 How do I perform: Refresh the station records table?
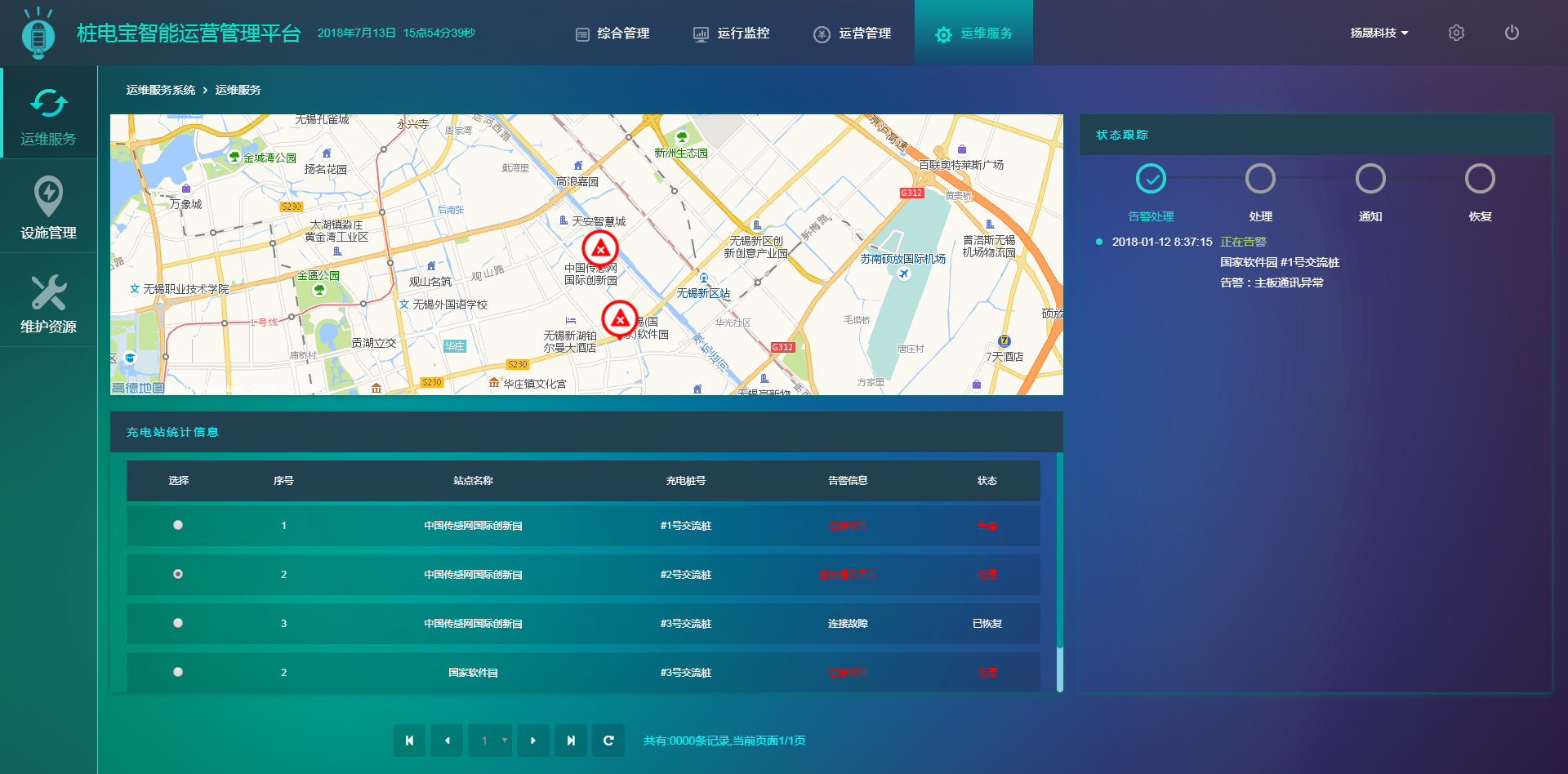point(608,741)
